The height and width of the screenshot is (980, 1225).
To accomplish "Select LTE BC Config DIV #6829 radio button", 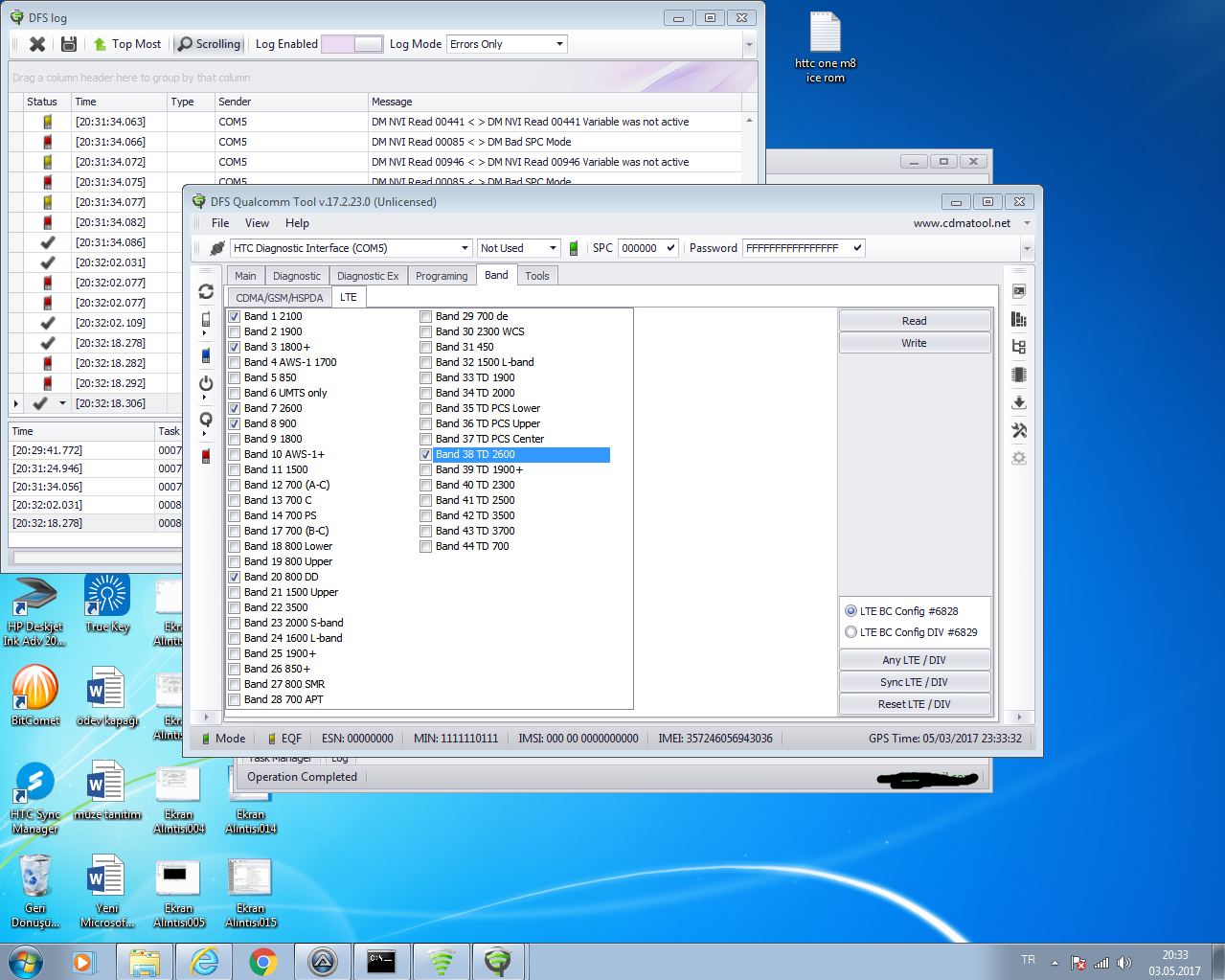I will (x=851, y=632).
